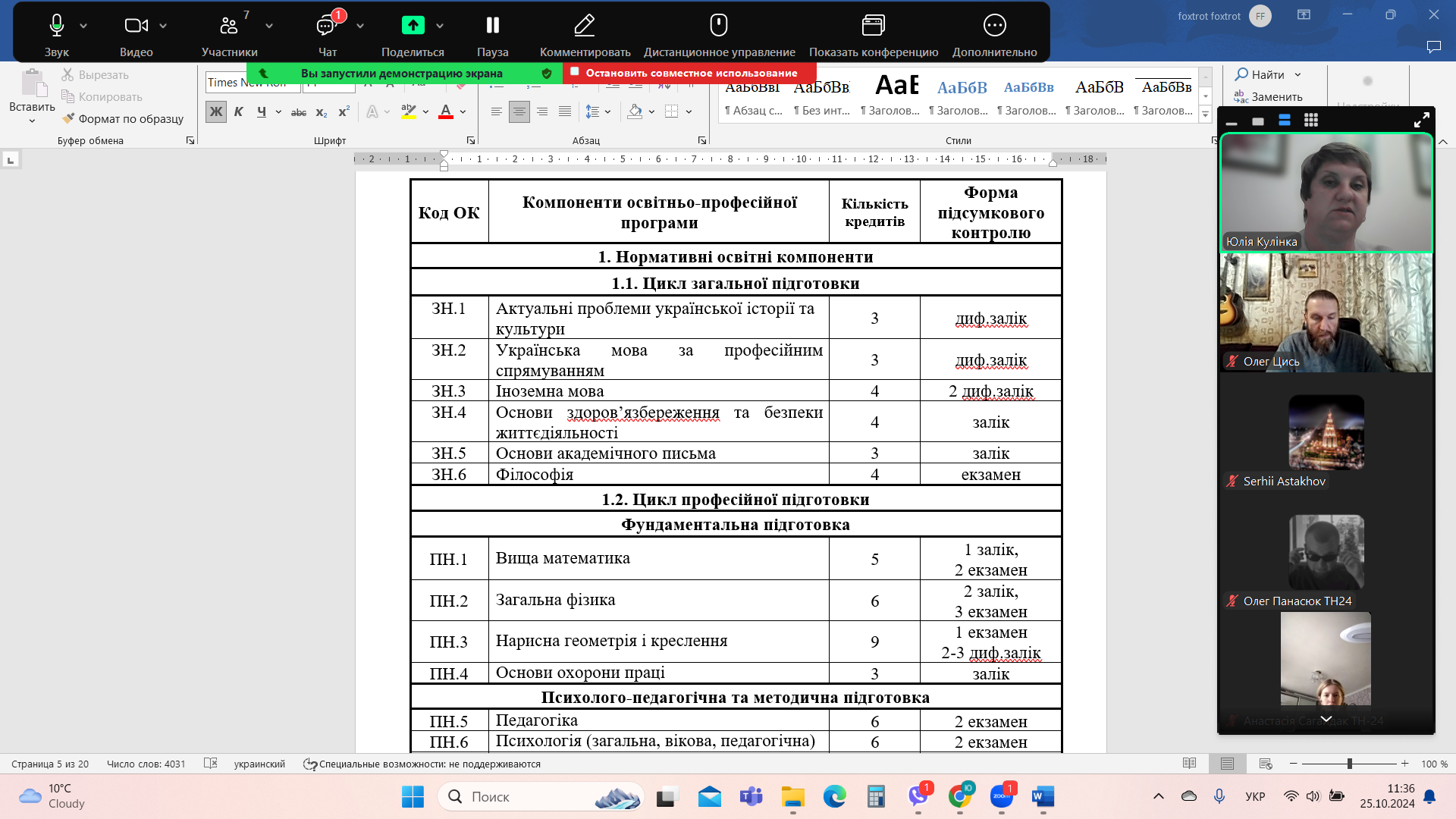1456x819 pixels.
Task: Open the underline style dropdown arrow
Action: coord(278,112)
